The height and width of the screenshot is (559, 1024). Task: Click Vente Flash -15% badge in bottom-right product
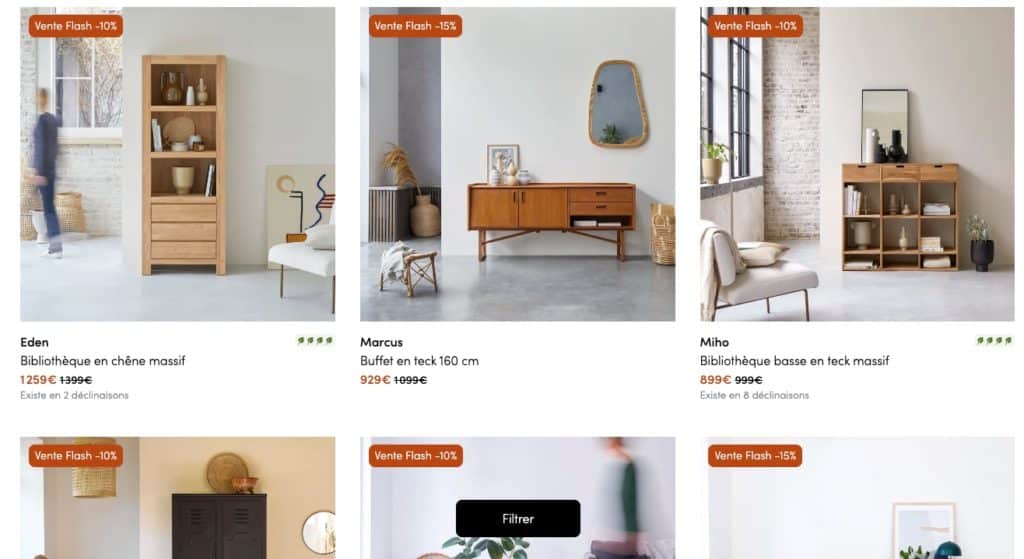pyautogui.click(x=755, y=456)
